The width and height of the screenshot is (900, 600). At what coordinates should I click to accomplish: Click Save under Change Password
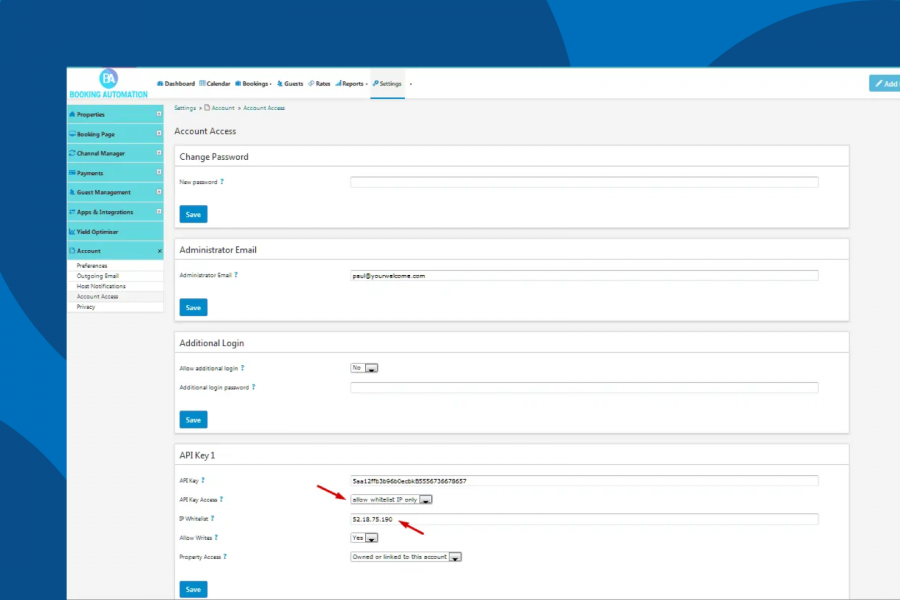192,214
